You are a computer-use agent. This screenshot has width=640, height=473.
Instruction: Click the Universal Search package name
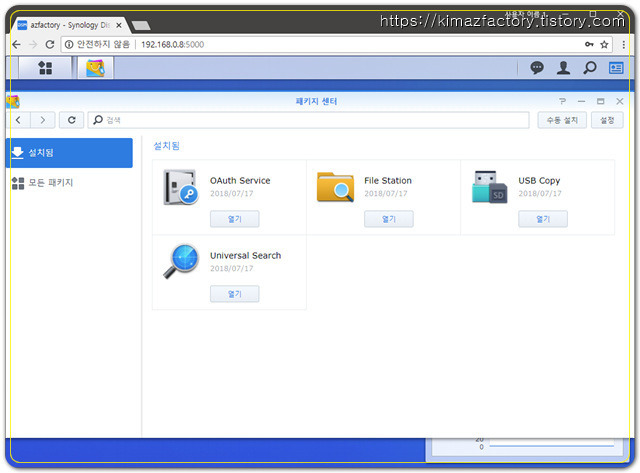point(245,255)
